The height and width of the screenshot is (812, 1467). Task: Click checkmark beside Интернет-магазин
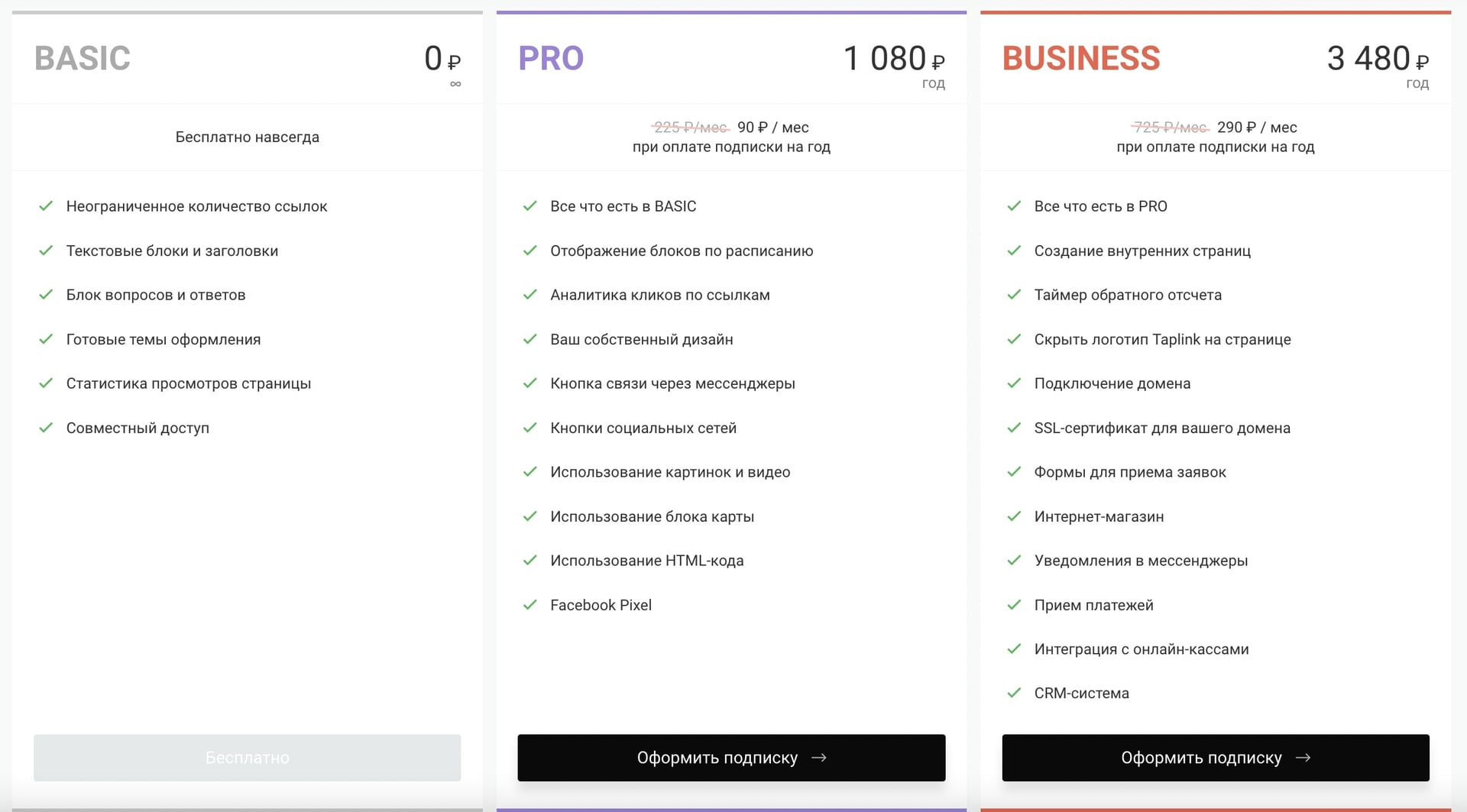coord(1014,516)
